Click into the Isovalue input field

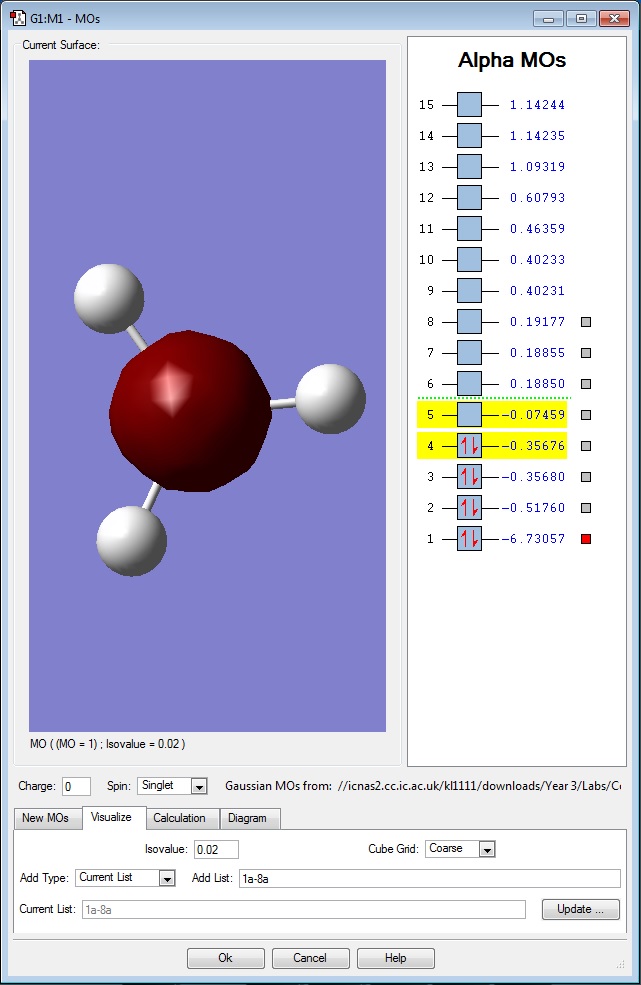tap(216, 849)
